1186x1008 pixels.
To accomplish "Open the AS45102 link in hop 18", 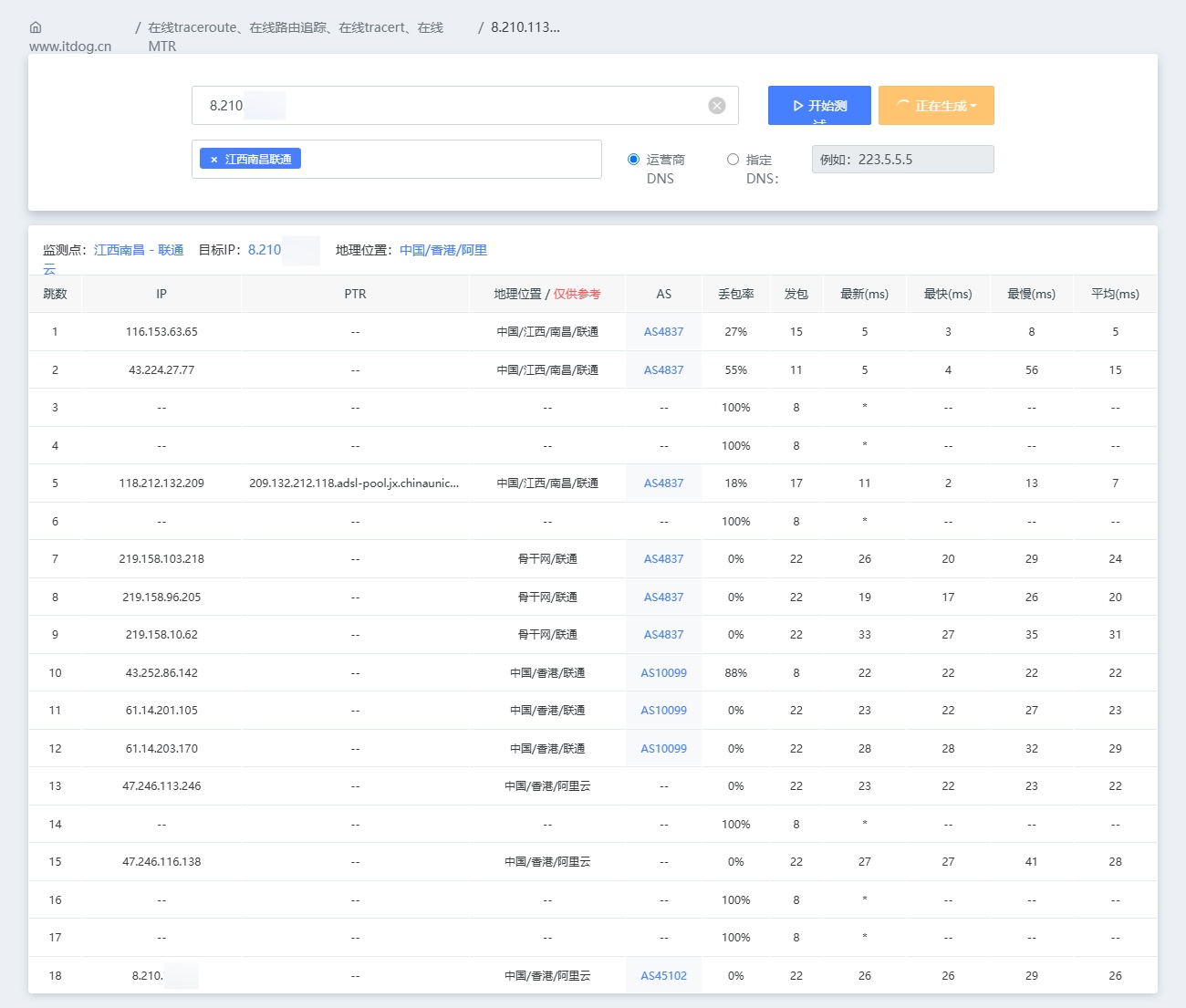I will [x=663, y=976].
